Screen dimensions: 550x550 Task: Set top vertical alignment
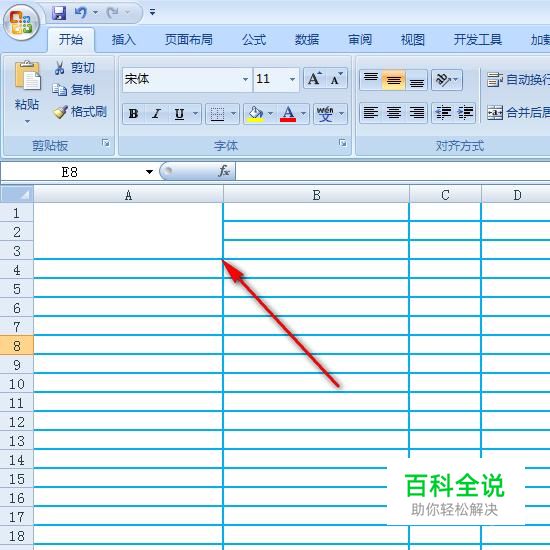(371, 80)
